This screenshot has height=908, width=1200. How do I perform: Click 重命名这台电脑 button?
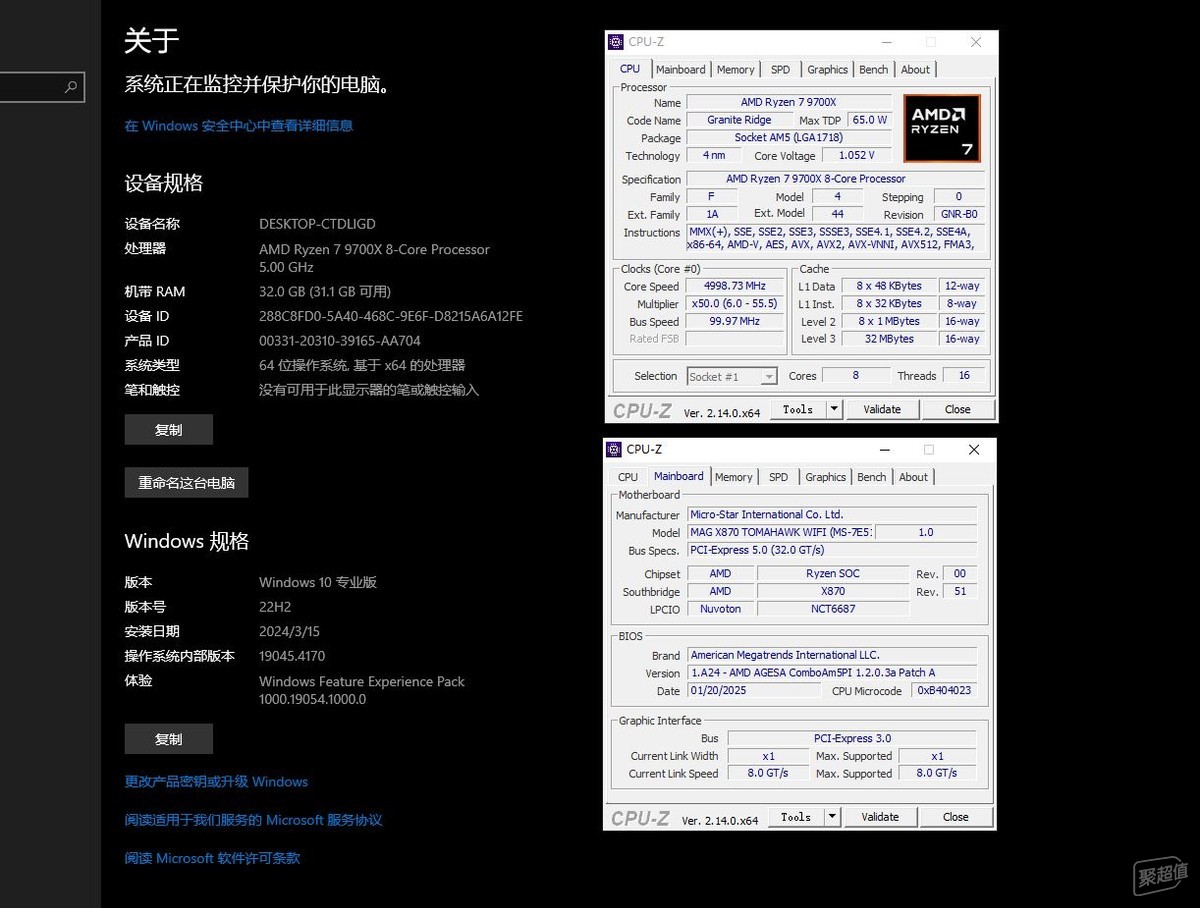[x=186, y=483]
